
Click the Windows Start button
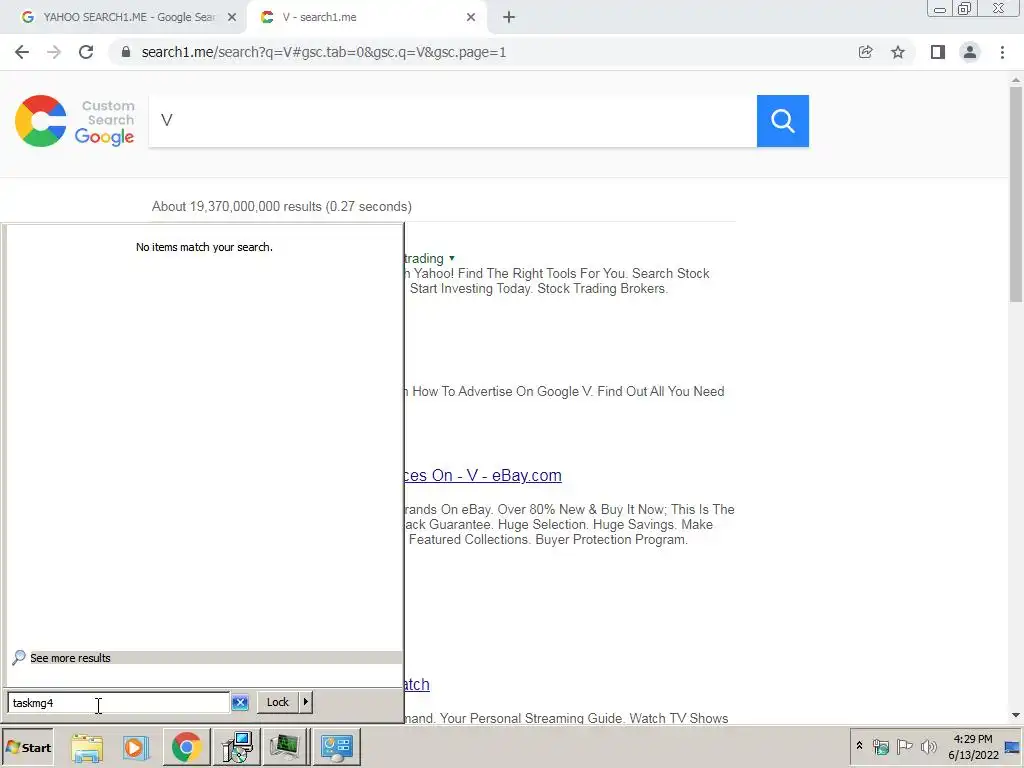(x=28, y=748)
